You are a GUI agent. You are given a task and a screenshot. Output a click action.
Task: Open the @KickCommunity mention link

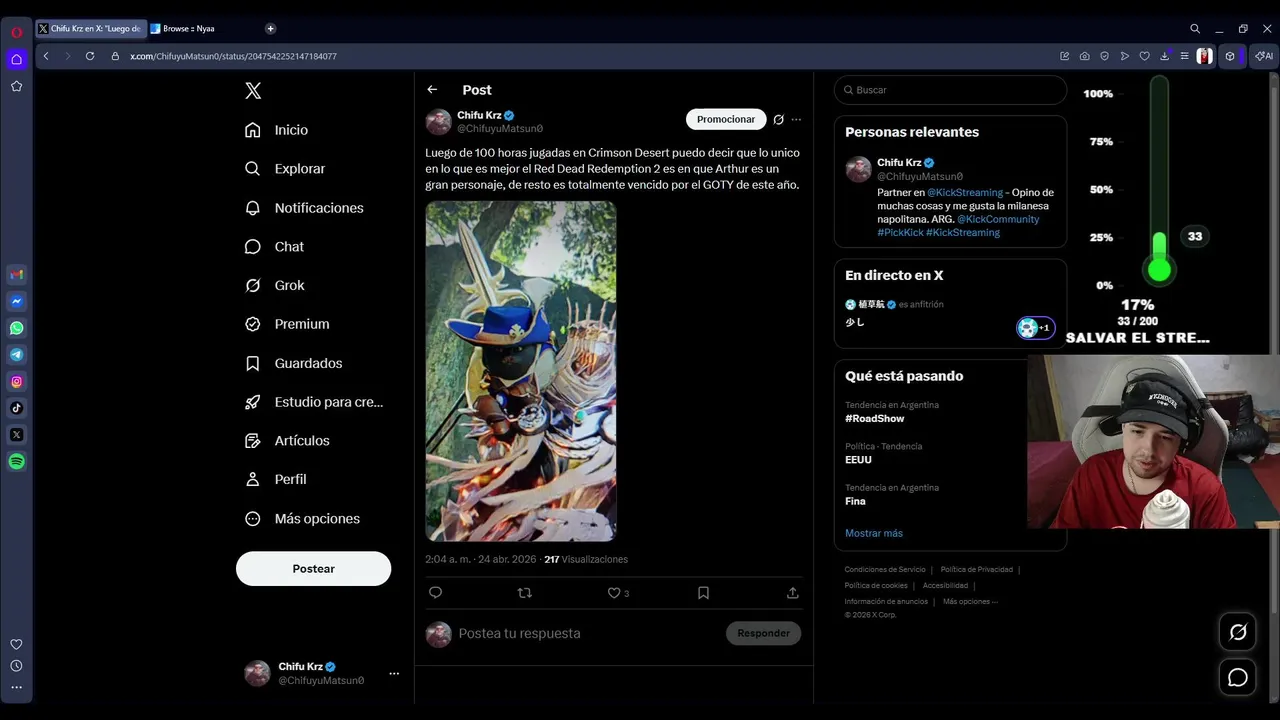998,219
